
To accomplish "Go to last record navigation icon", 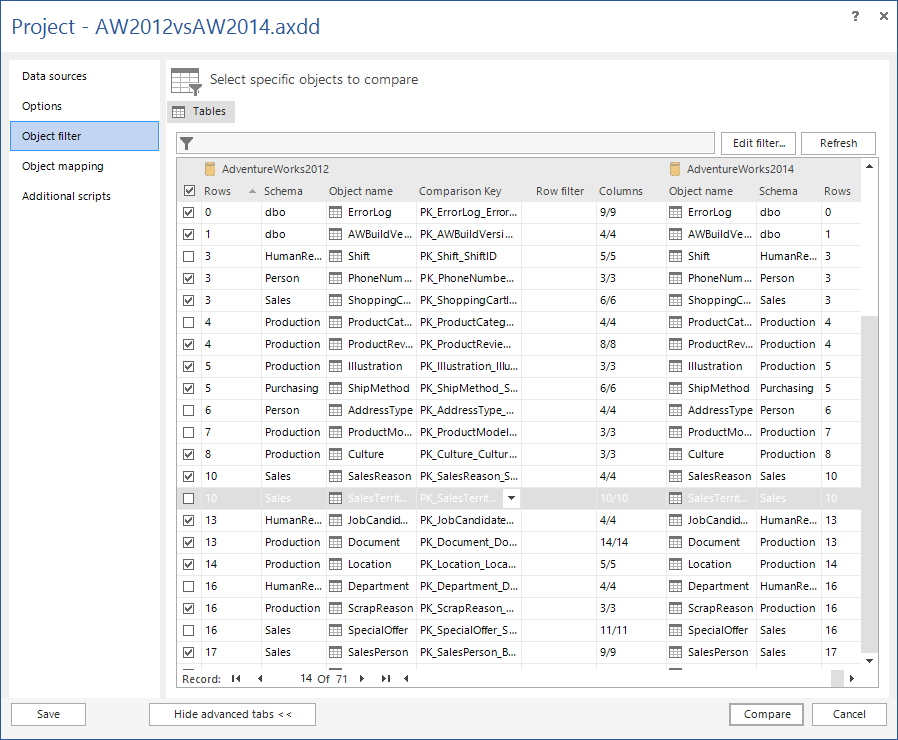I will (x=385, y=679).
